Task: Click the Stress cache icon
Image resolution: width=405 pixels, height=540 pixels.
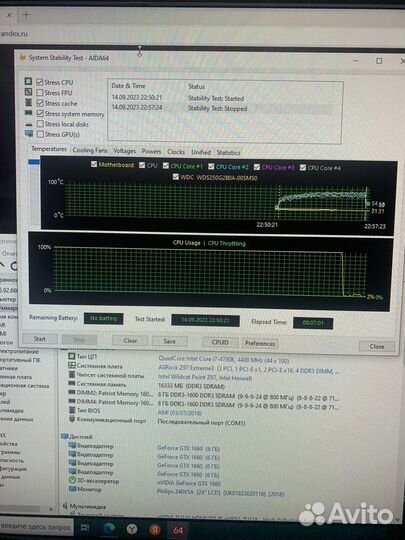Action: point(28,102)
